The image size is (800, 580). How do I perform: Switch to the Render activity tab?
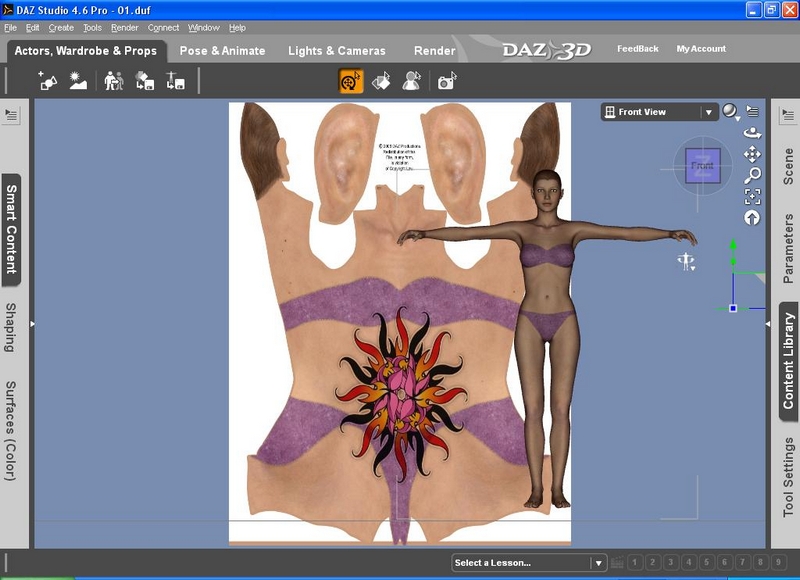(x=434, y=51)
